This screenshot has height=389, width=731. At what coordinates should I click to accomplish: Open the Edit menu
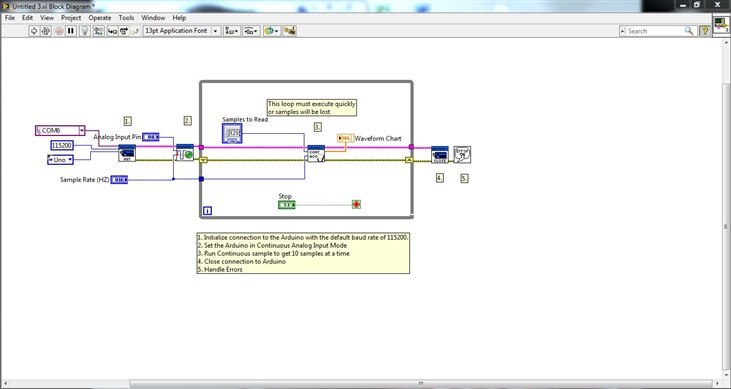pos(28,18)
